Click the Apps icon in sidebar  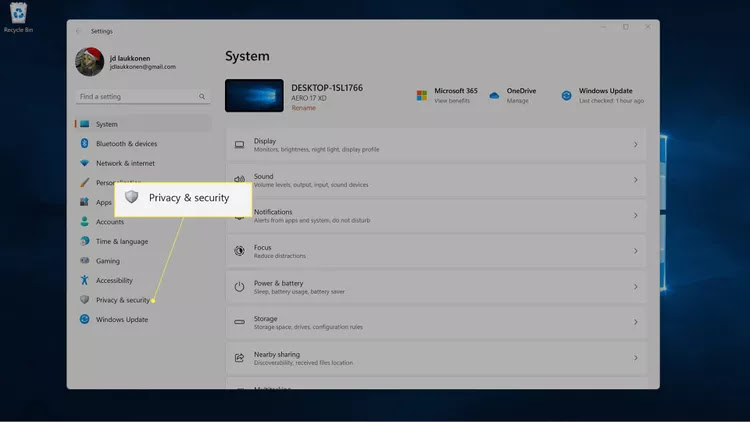(85, 202)
